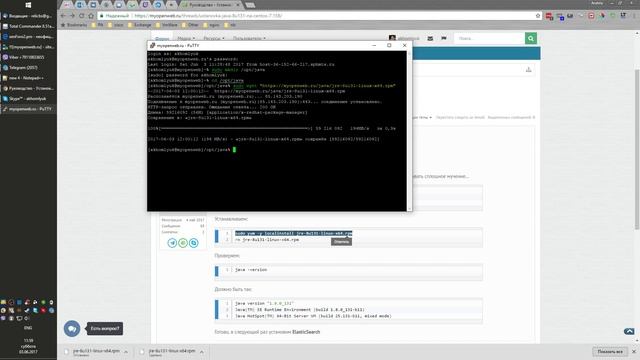The image size is (640, 360).
Task: Click Chrome's back arrow
Action: [x=63, y=16]
